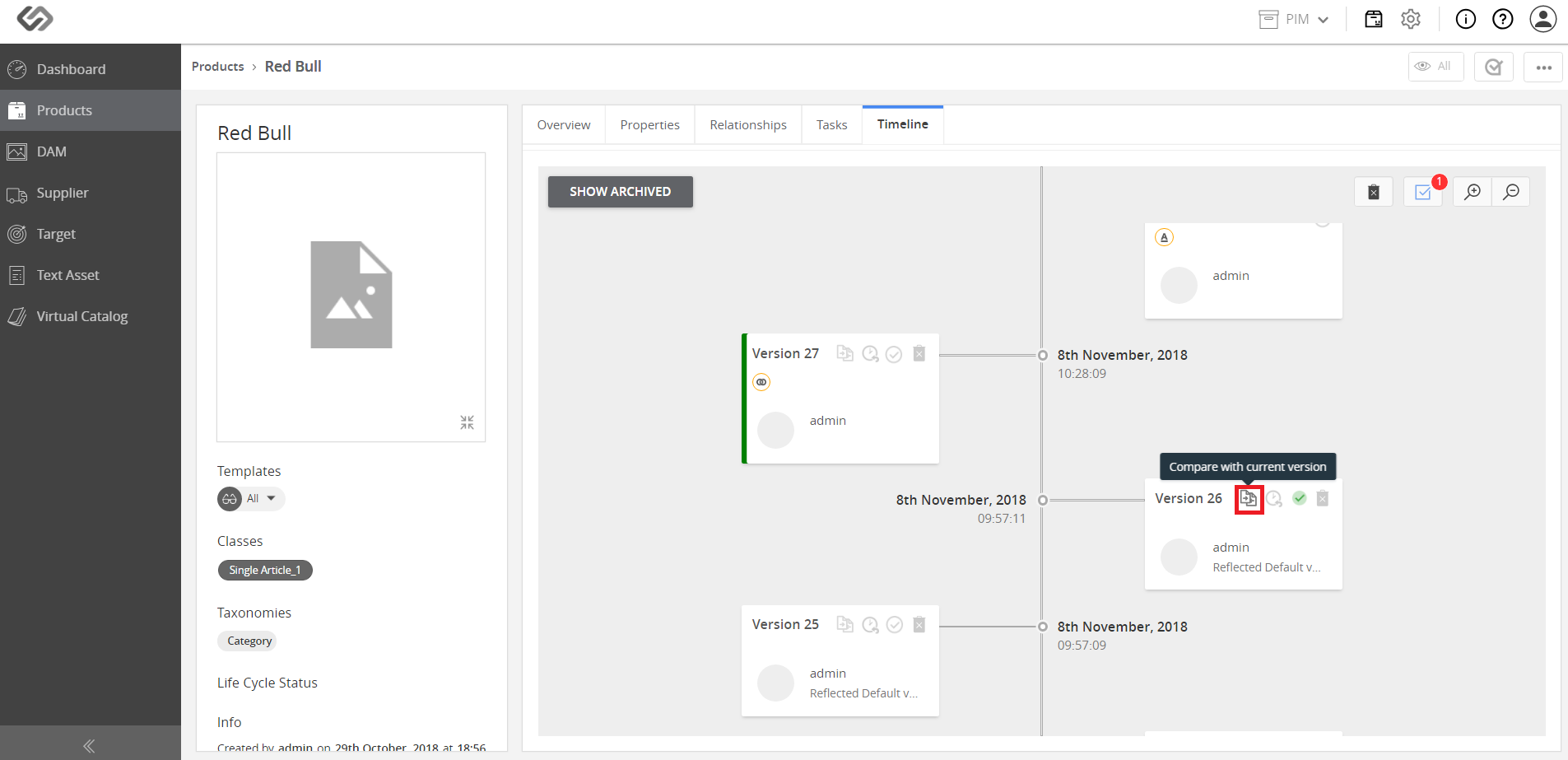
Task: Toggle the check mark on Version 25
Action: click(895, 625)
